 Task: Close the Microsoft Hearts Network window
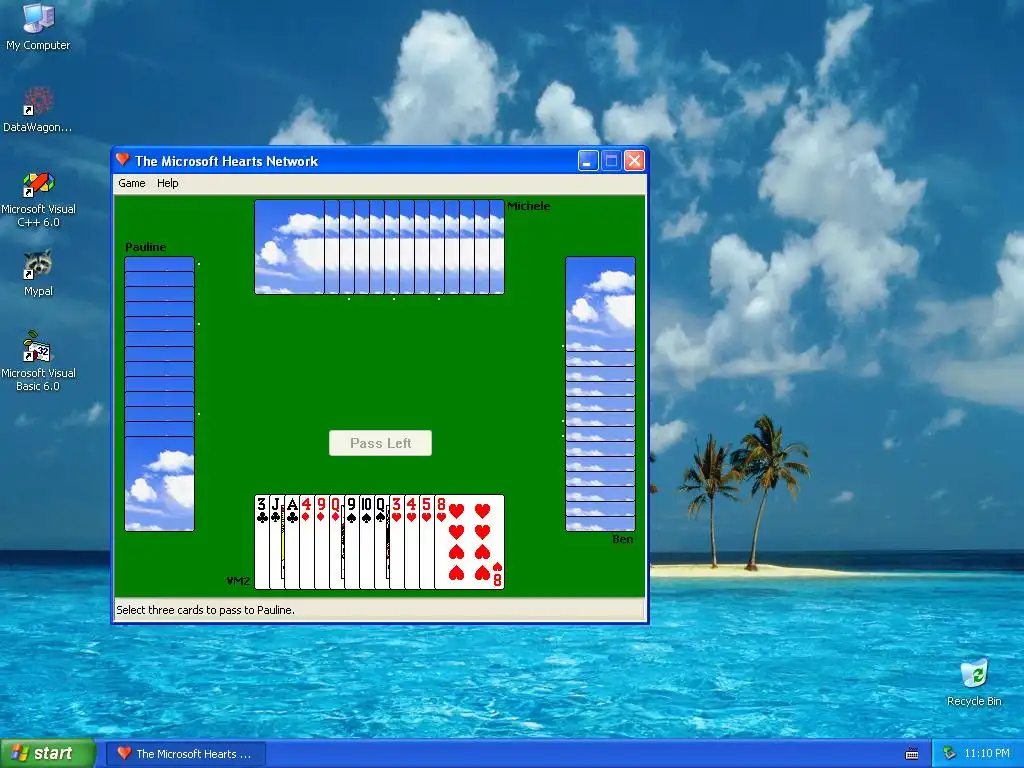tap(634, 161)
